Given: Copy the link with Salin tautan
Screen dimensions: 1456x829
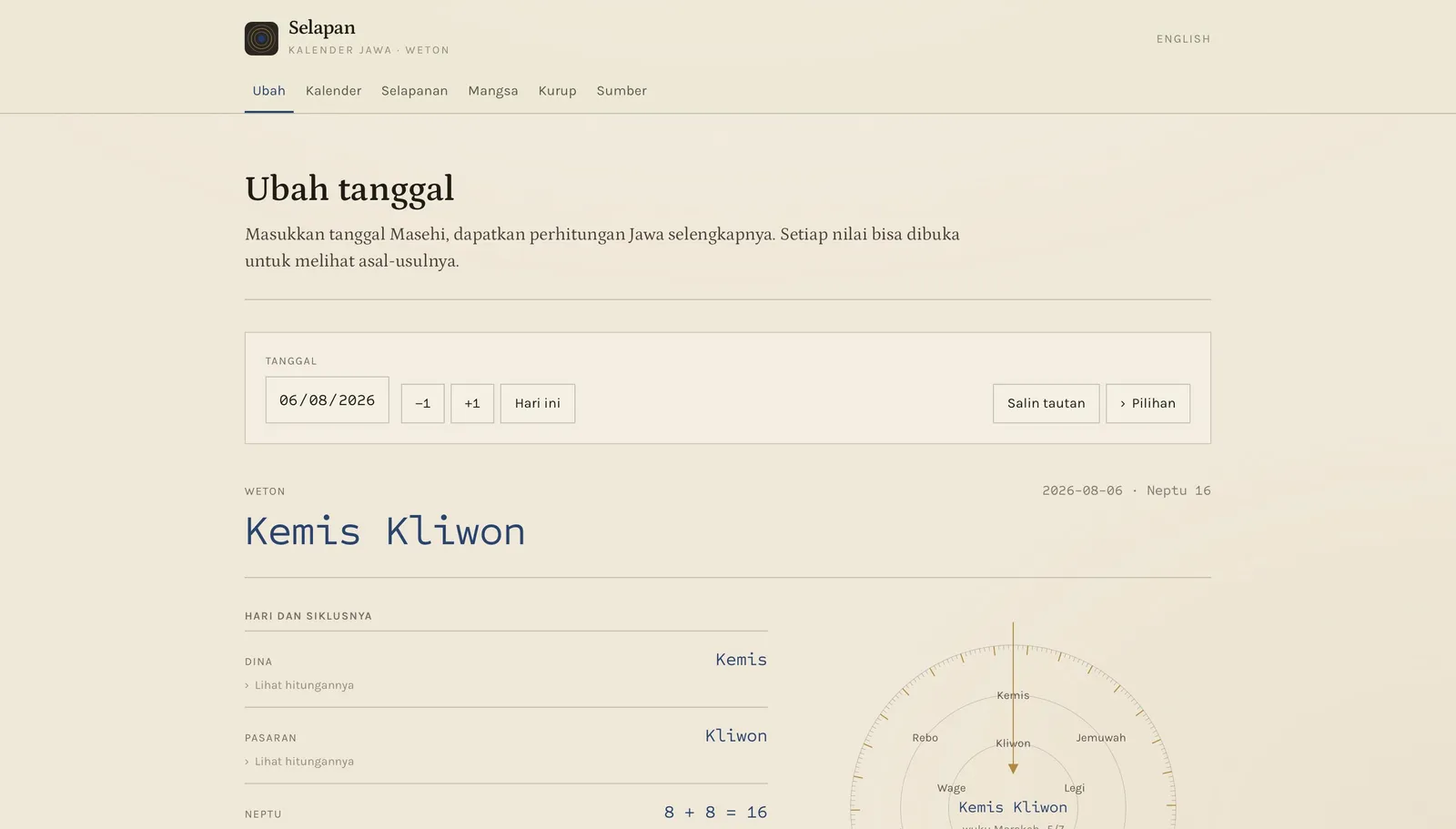Looking at the screenshot, I should 1046,403.
